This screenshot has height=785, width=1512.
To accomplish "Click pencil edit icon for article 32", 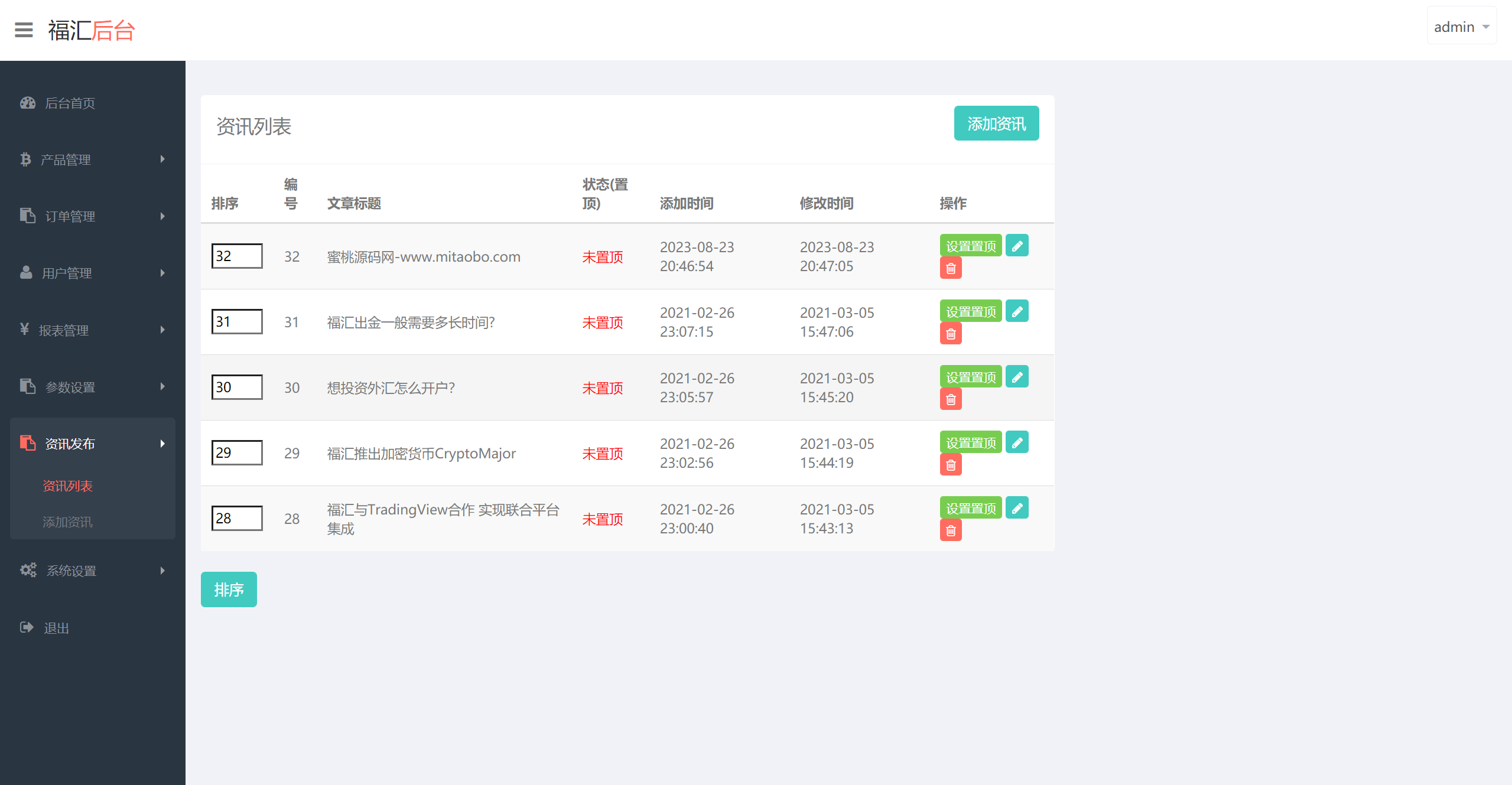I will [x=1016, y=246].
